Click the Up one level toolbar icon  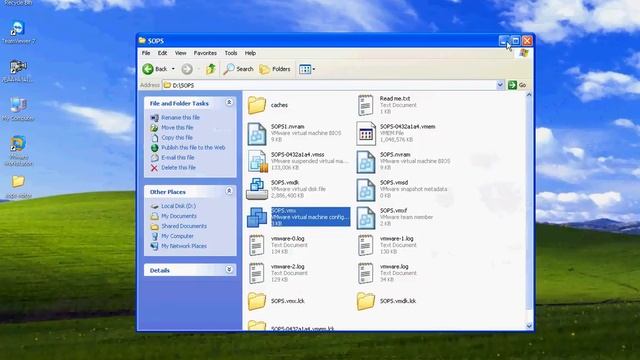pos(211,69)
